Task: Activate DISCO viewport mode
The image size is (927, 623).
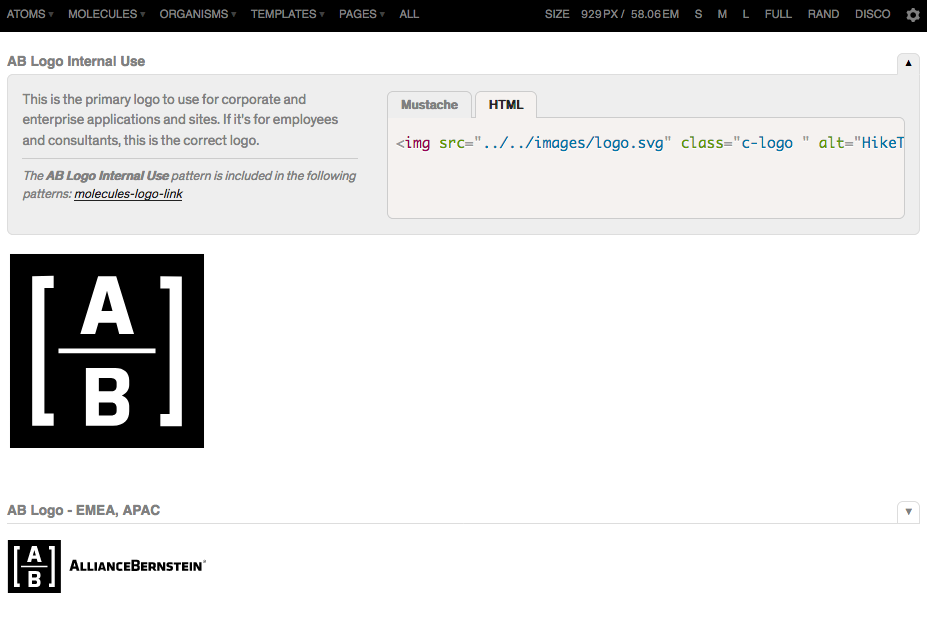Action: (x=873, y=14)
